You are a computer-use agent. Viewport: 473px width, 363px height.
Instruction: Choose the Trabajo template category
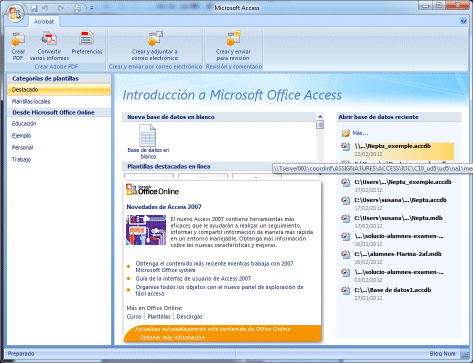[x=21, y=160]
